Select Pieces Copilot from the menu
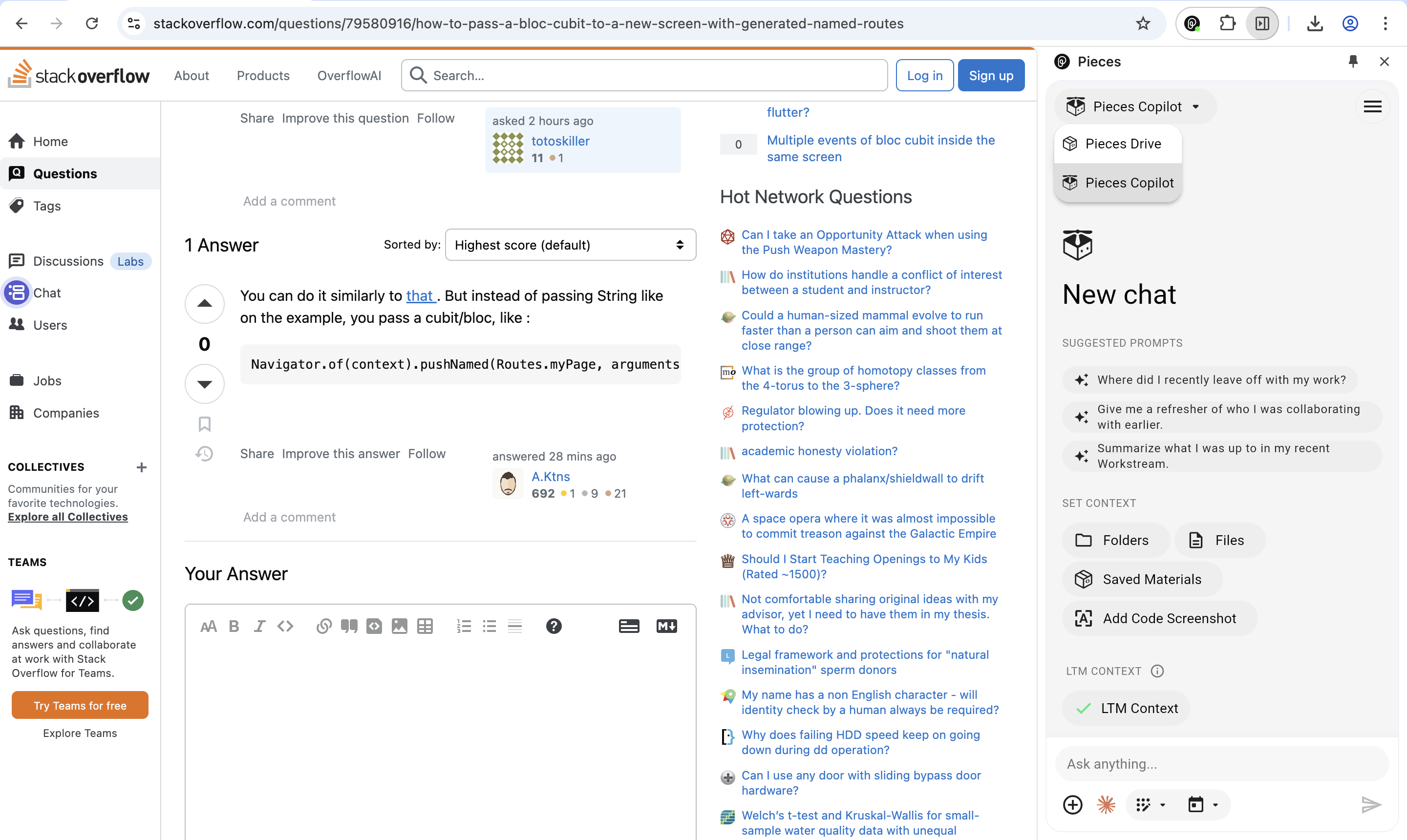The height and width of the screenshot is (840, 1407). coord(1118,183)
